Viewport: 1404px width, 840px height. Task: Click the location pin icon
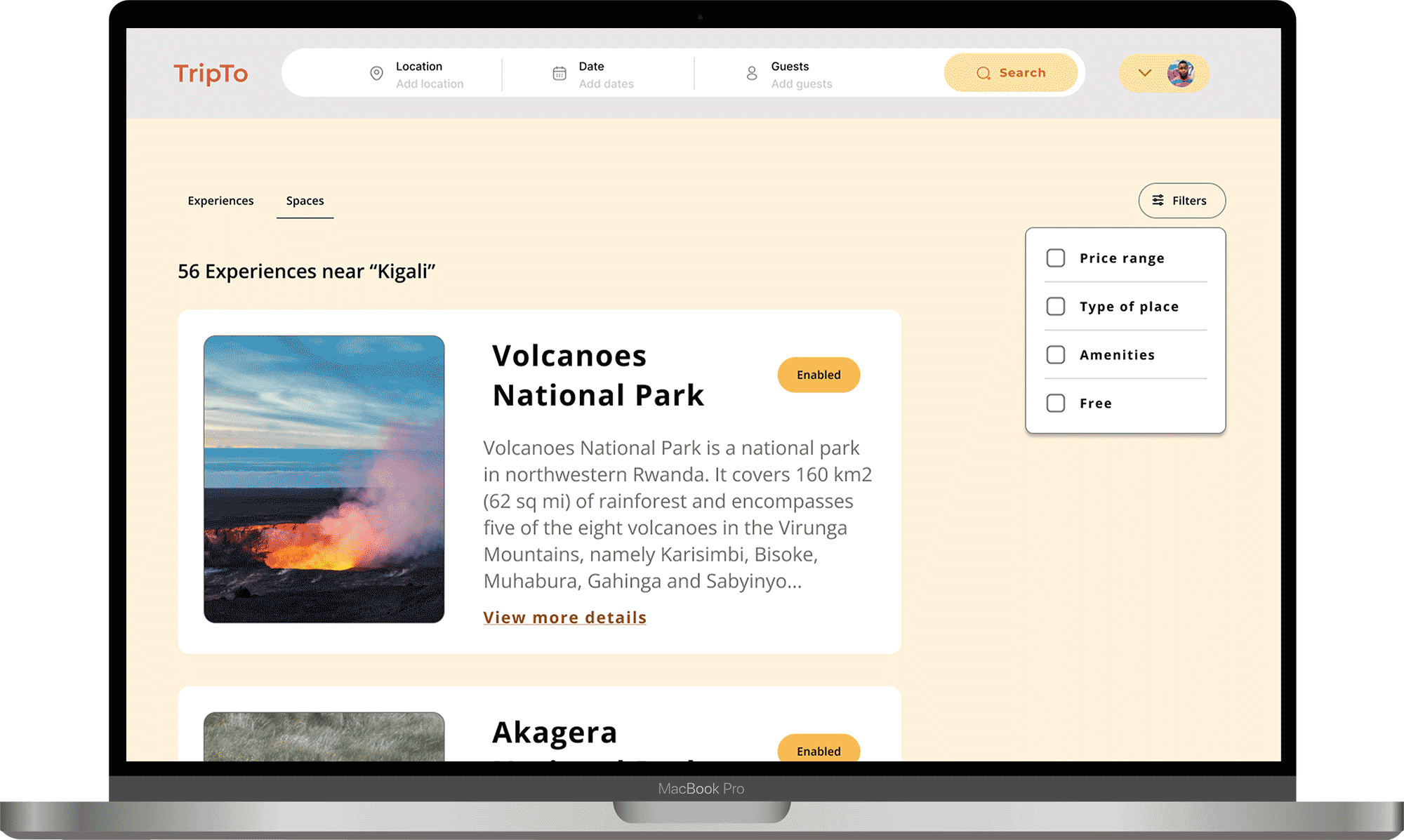(376, 73)
